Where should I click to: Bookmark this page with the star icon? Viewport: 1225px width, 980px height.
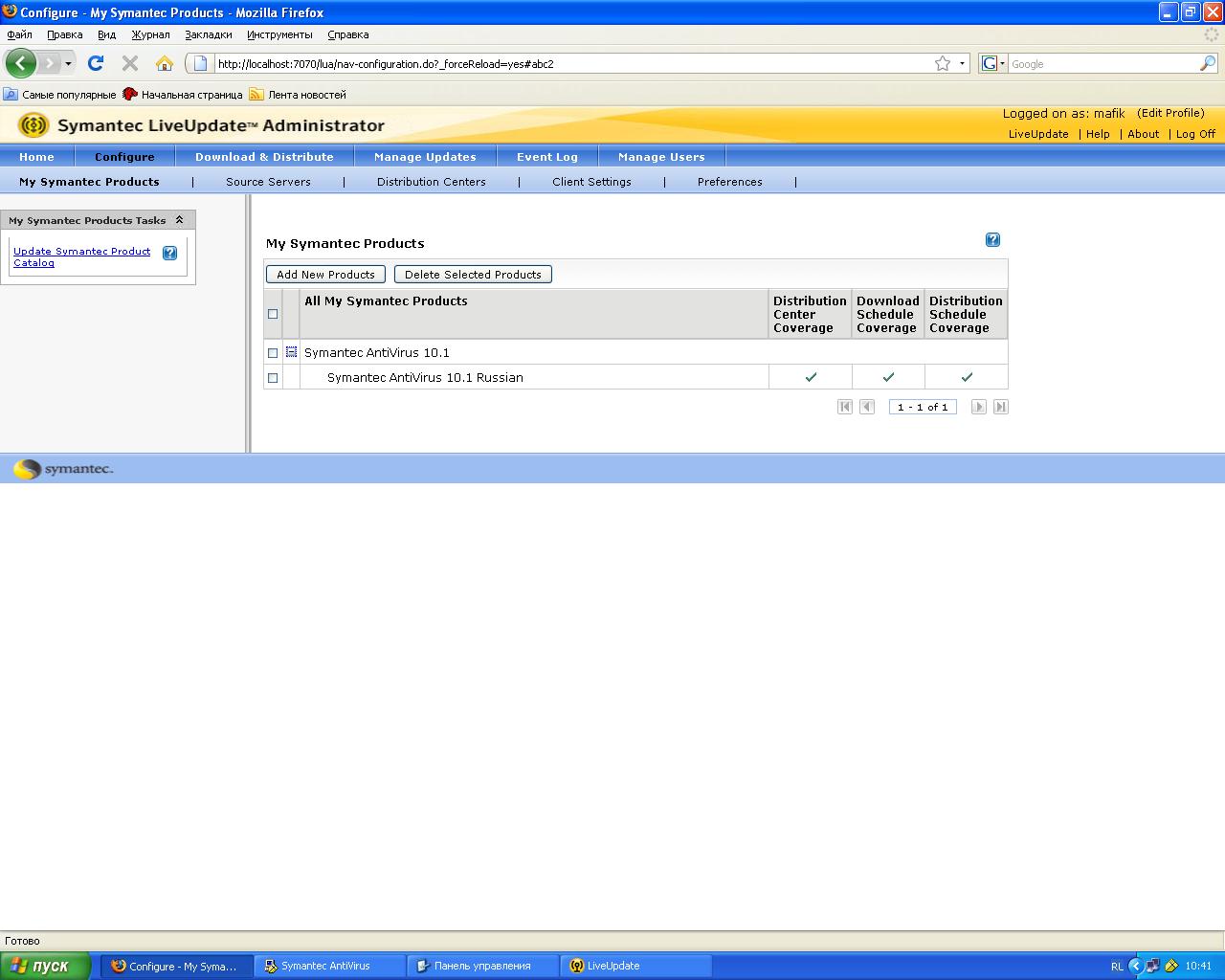[x=943, y=63]
